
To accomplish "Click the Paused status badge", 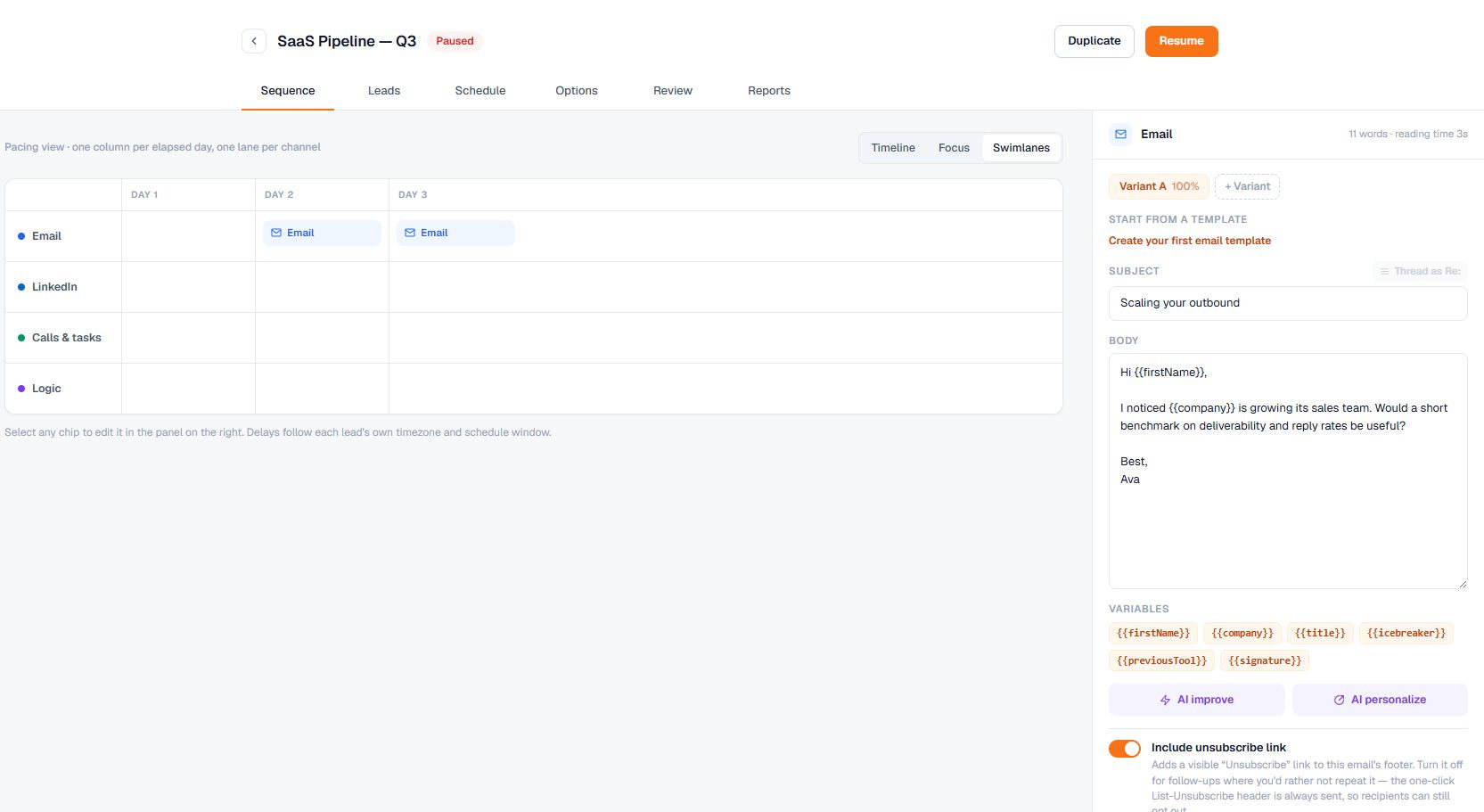I will pos(455,41).
